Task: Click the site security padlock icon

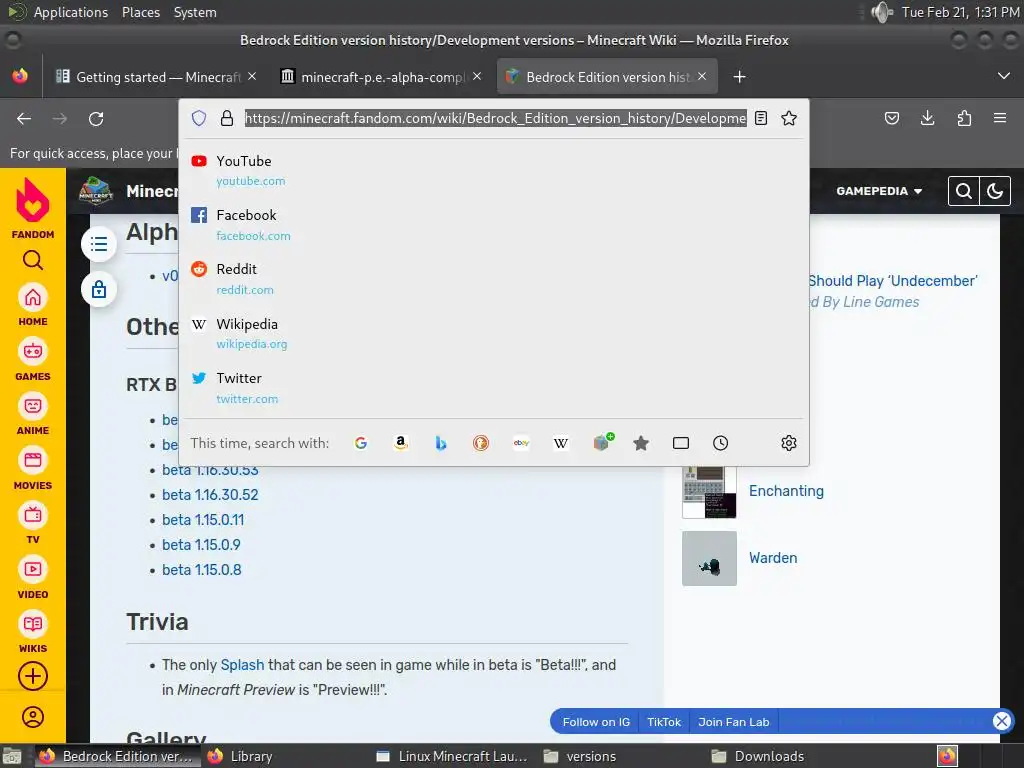Action: tap(227, 118)
